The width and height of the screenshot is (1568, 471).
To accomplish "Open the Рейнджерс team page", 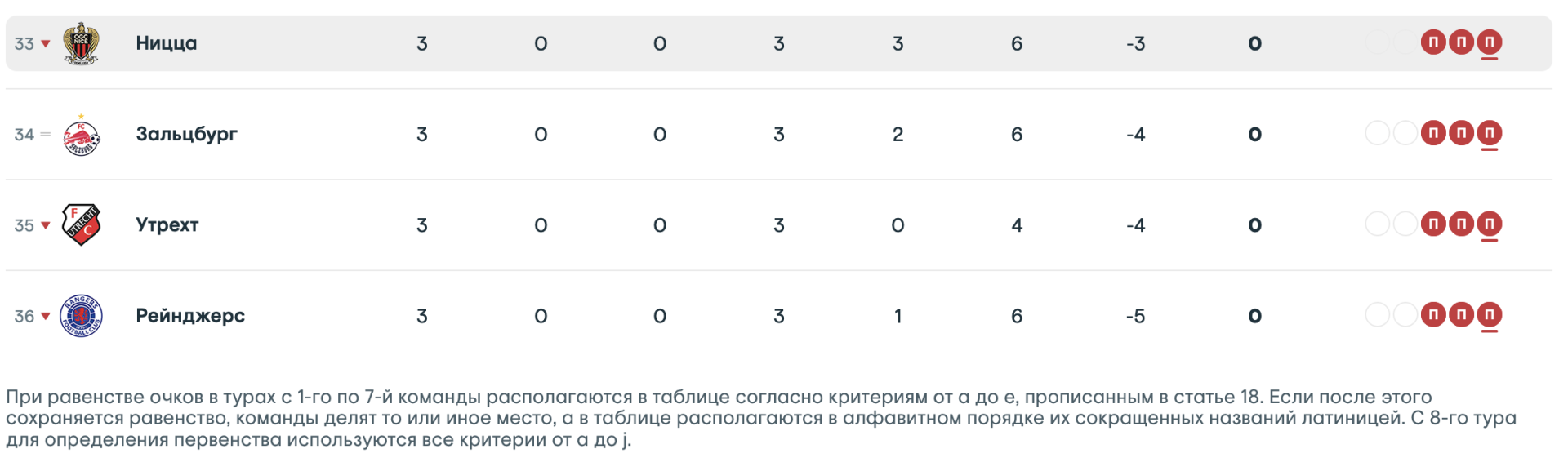I will click(x=190, y=316).
